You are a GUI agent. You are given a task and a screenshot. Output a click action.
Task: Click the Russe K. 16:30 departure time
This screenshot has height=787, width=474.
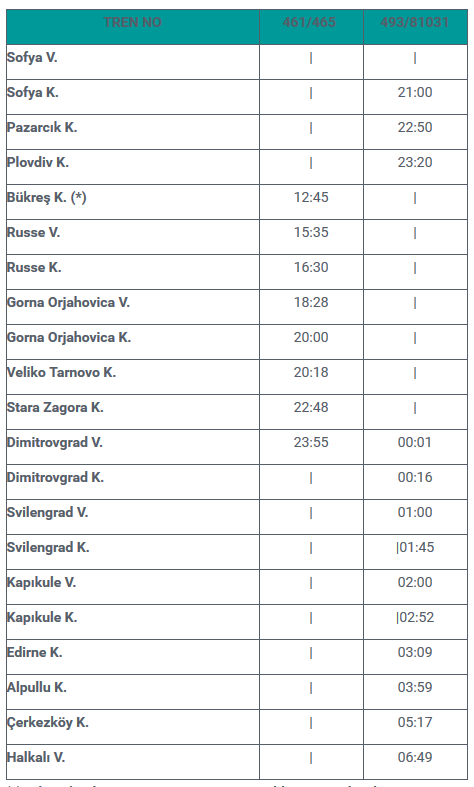click(311, 268)
